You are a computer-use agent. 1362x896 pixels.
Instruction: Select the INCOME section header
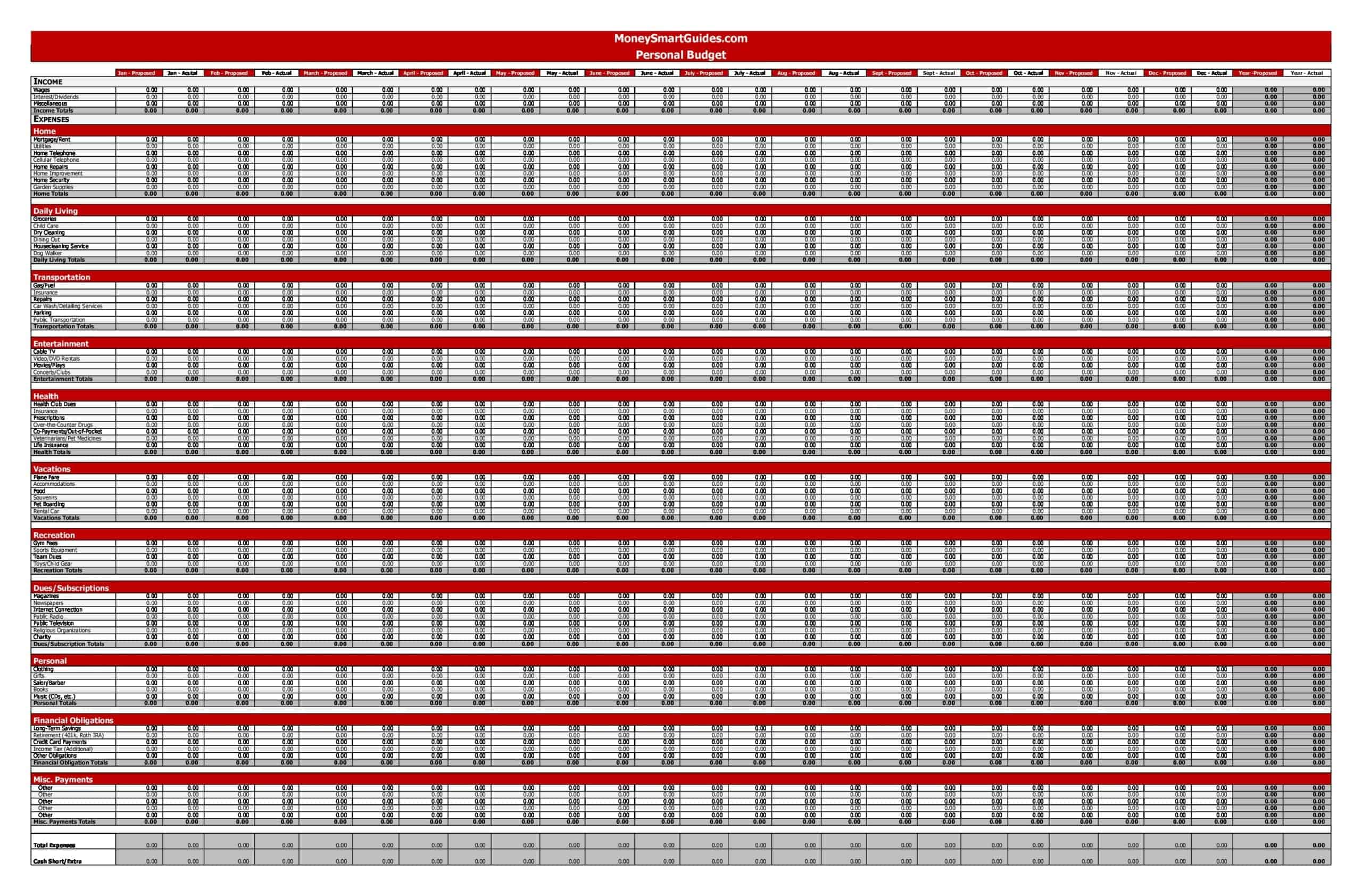point(48,82)
